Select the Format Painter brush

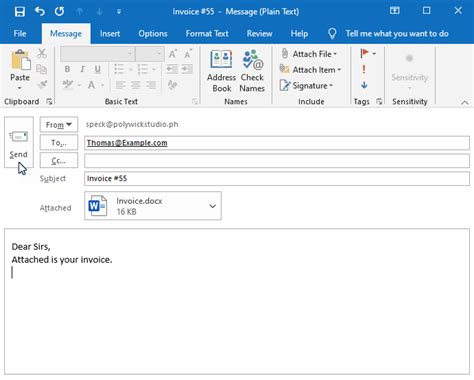click(x=42, y=85)
